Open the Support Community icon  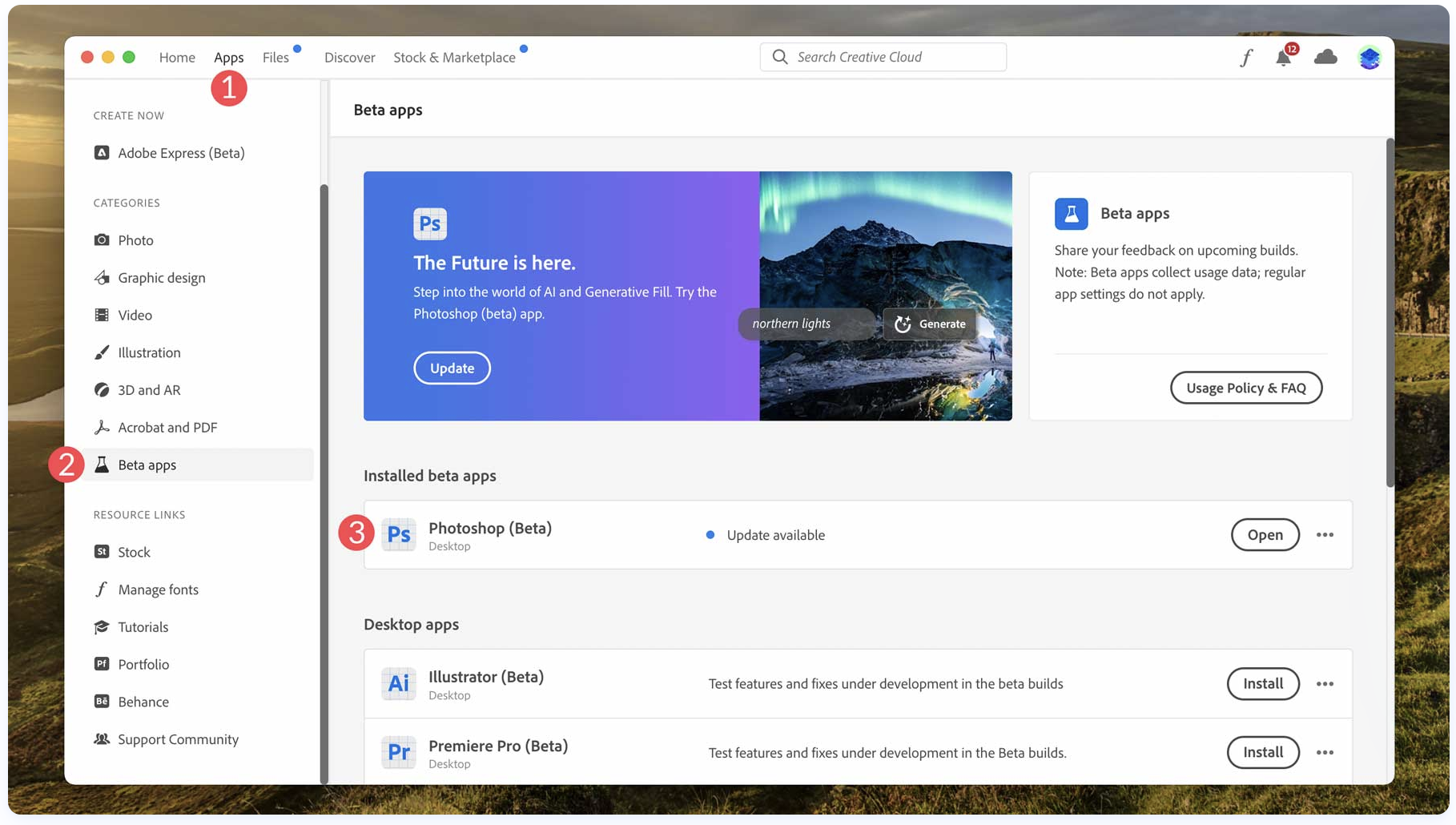tap(102, 738)
